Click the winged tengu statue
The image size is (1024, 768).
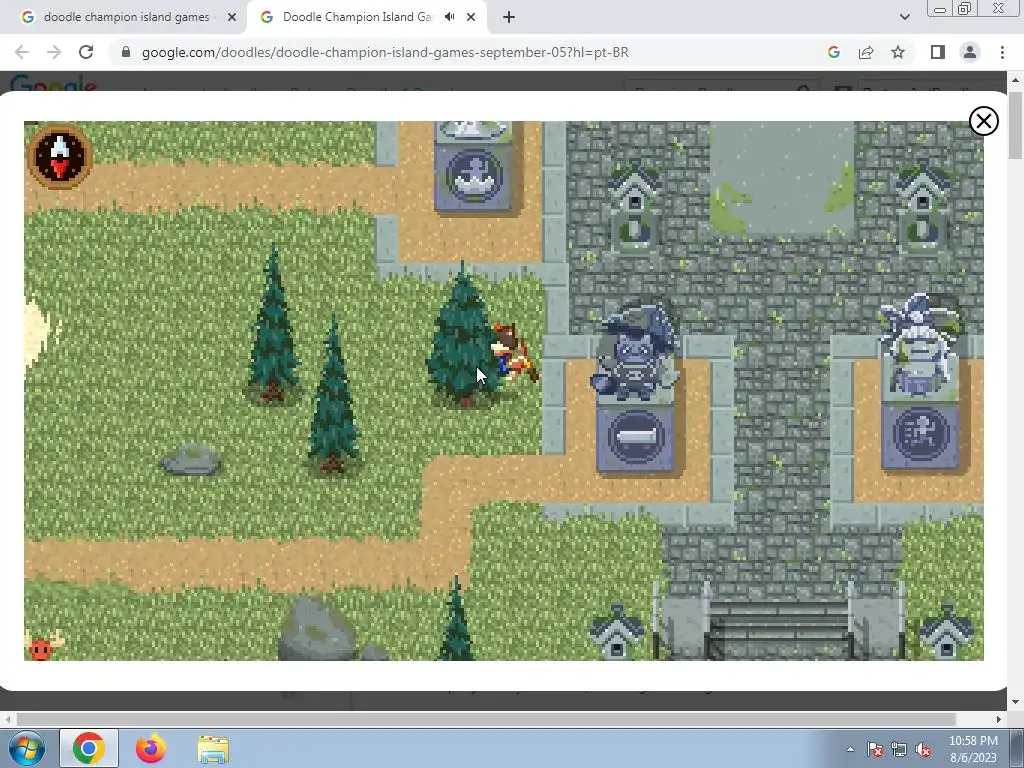coord(920,345)
